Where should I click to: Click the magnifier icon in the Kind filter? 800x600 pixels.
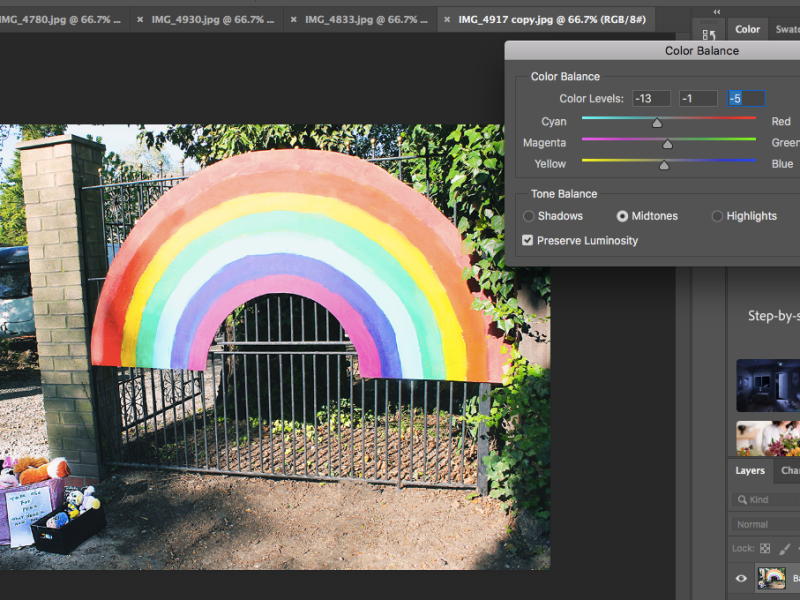(x=742, y=499)
